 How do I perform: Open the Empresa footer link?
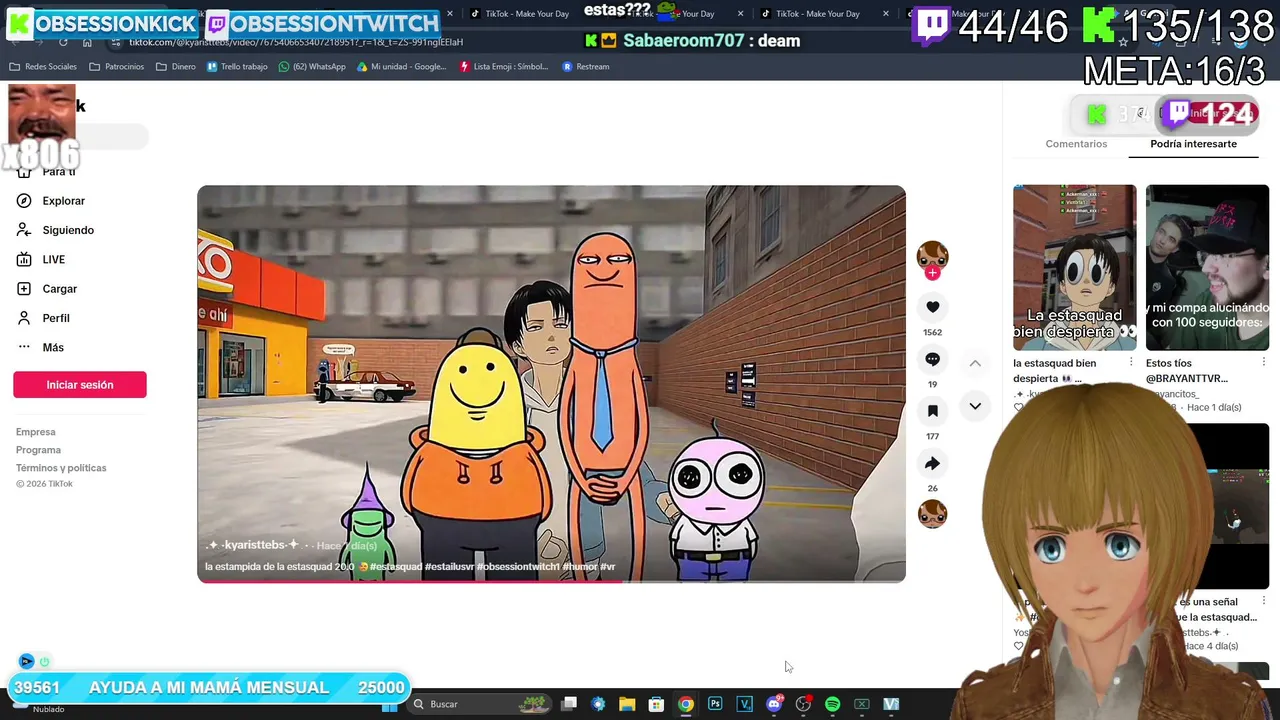[x=36, y=432]
